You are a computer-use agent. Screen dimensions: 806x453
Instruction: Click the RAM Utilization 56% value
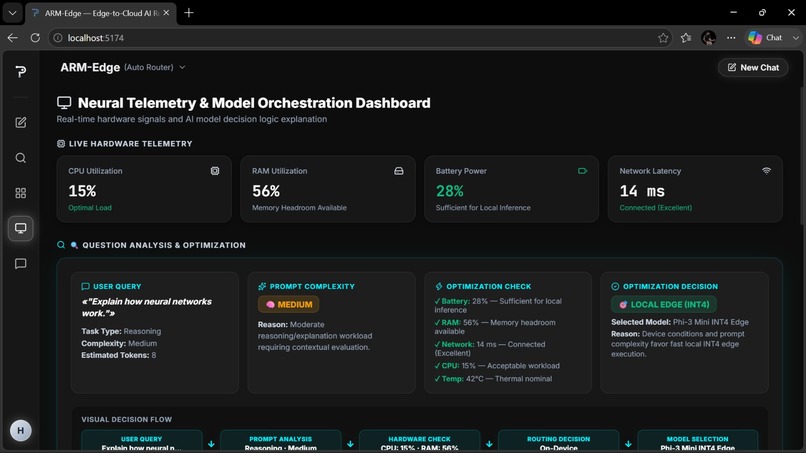[x=266, y=191]
